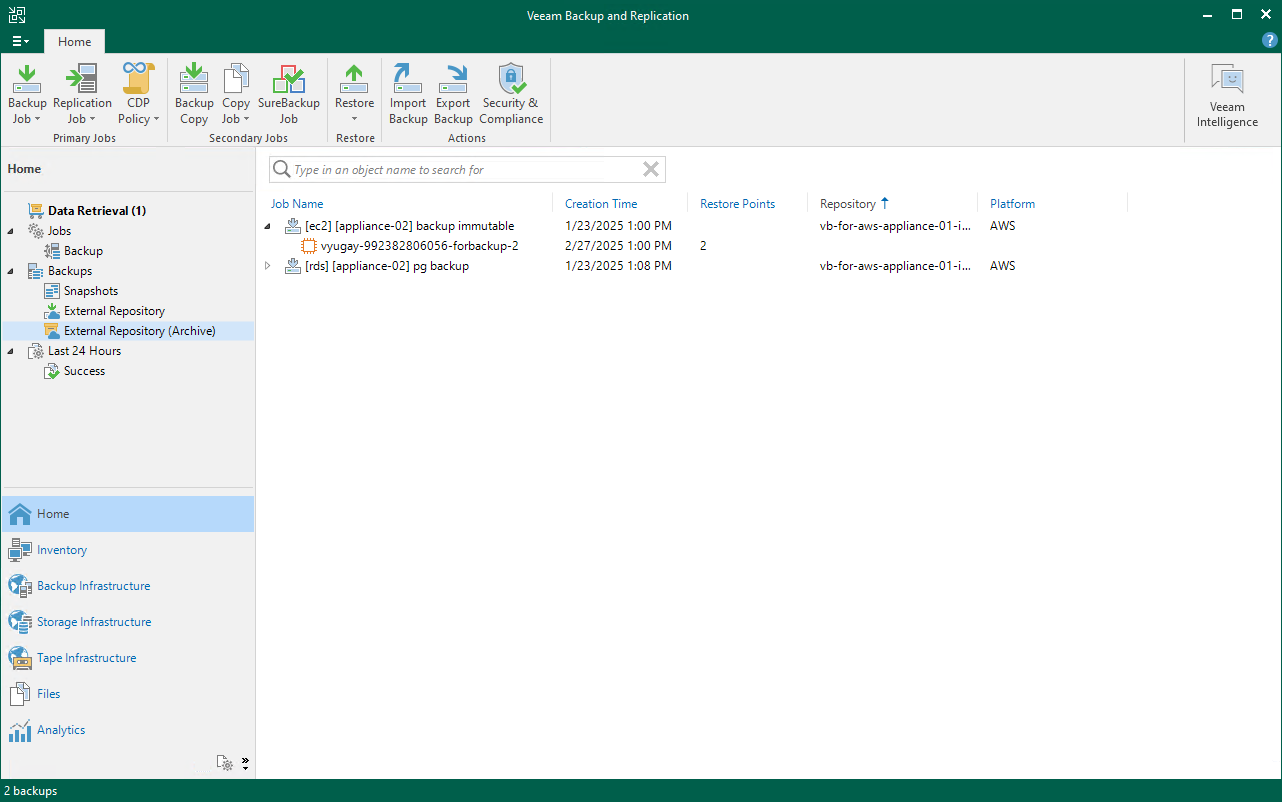Select Data Retrieval (1) node
Viewport: 1282px width, 802px height.
tap(97, 211)
